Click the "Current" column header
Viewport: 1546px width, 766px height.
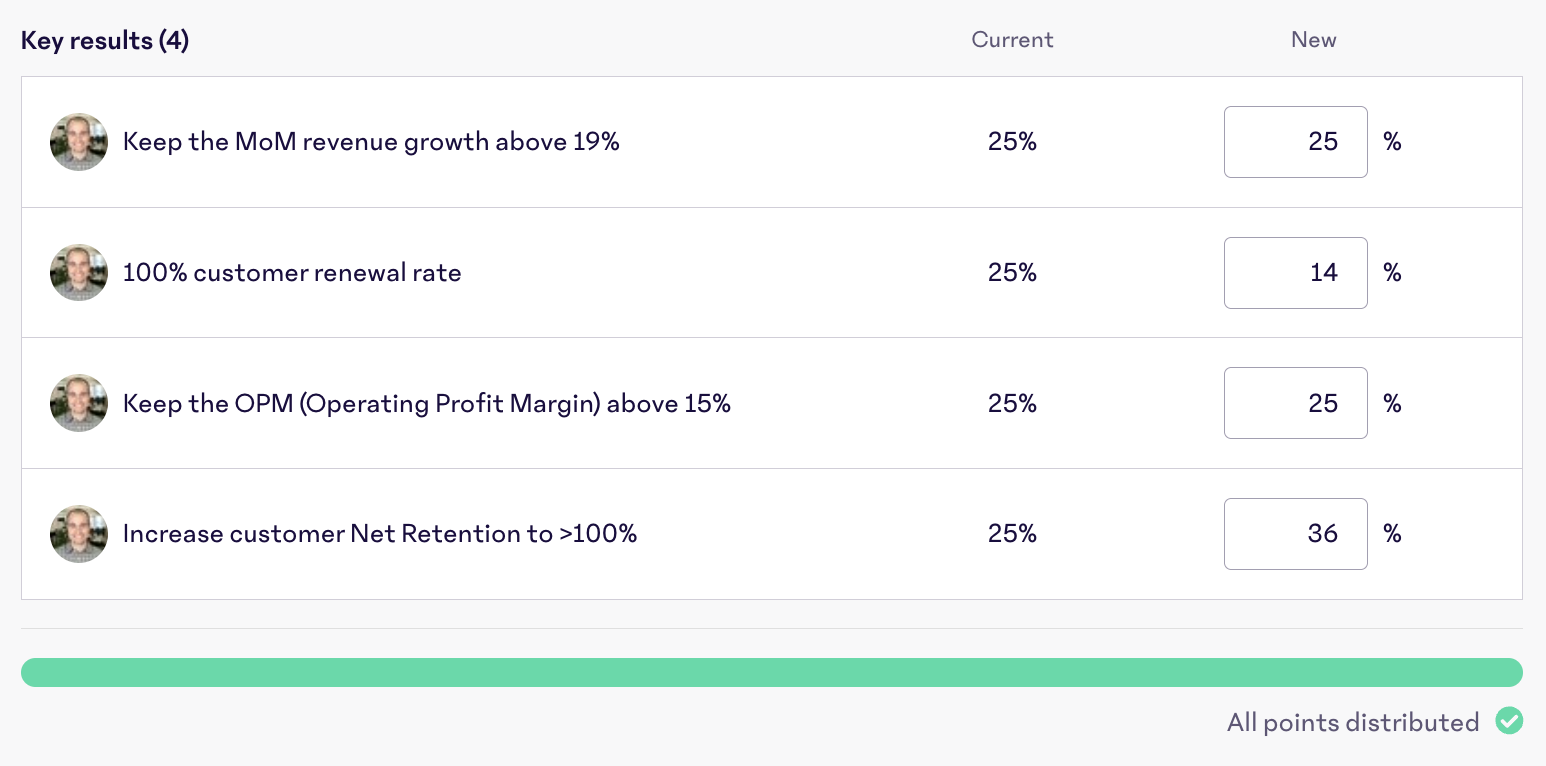pos(1012,40)
